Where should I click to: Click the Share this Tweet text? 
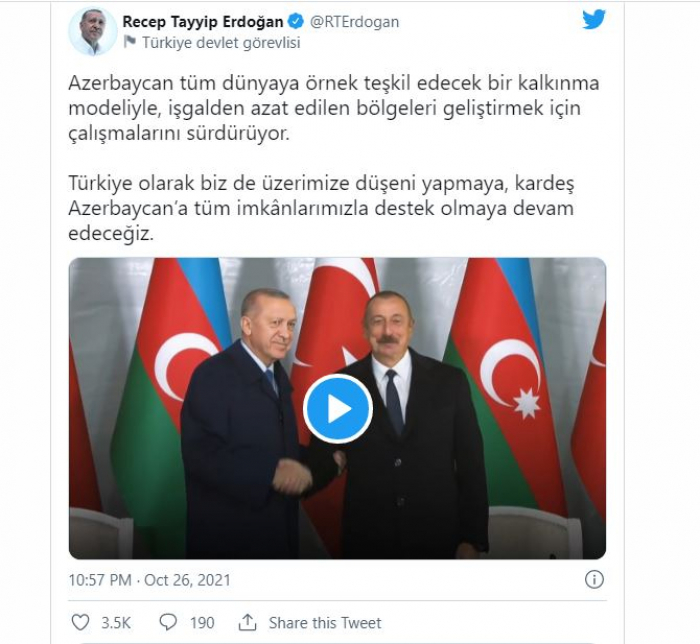pos(325,623)
